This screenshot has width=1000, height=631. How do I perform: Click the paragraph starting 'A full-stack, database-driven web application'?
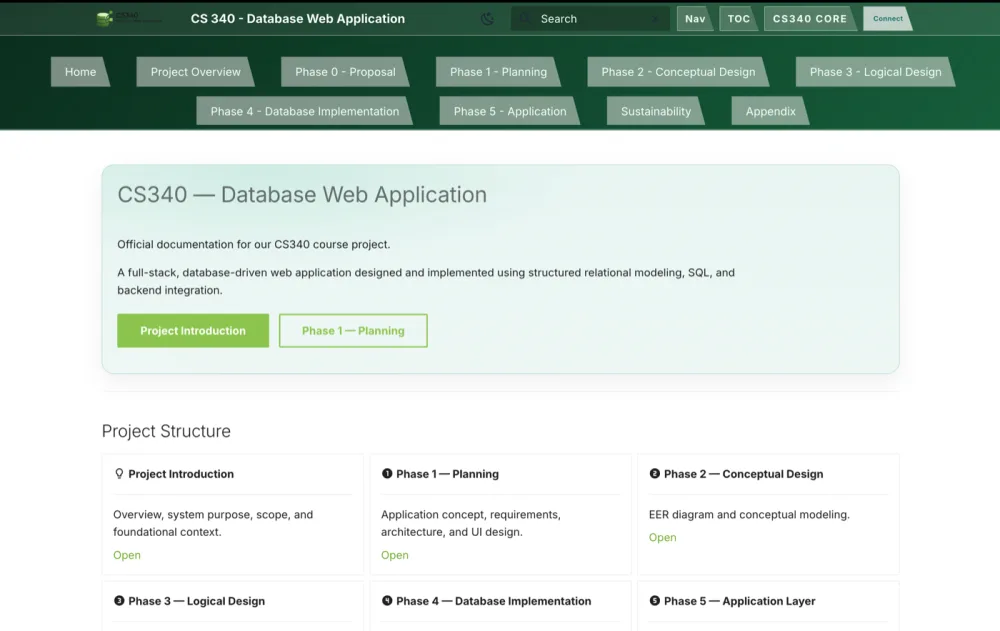tap(426, 281)
